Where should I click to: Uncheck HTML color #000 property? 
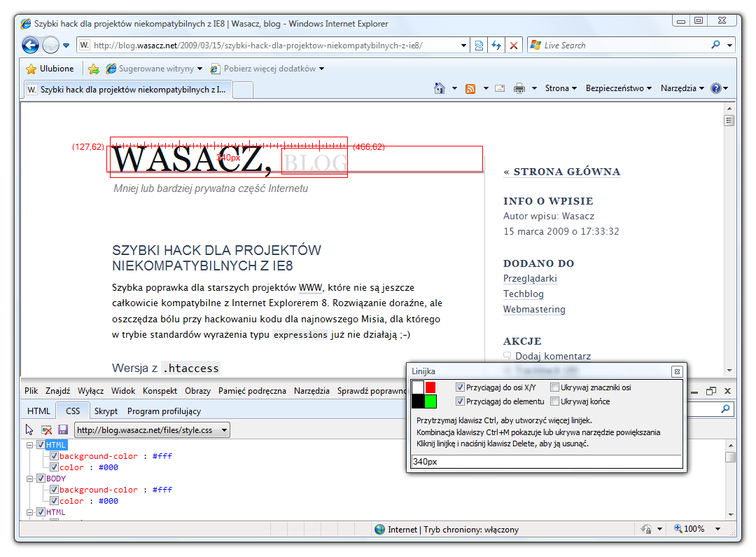54,467
